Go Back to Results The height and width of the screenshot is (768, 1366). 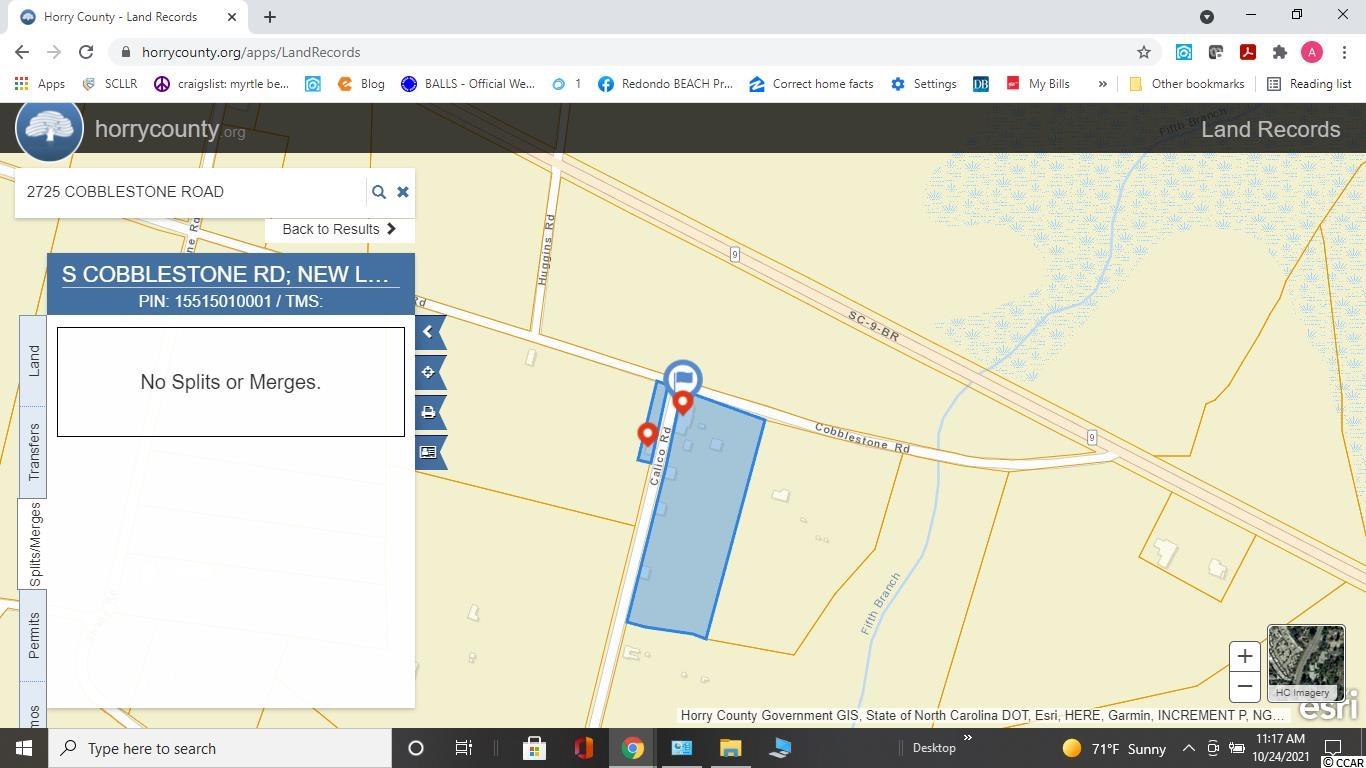(x=339, y=229)
